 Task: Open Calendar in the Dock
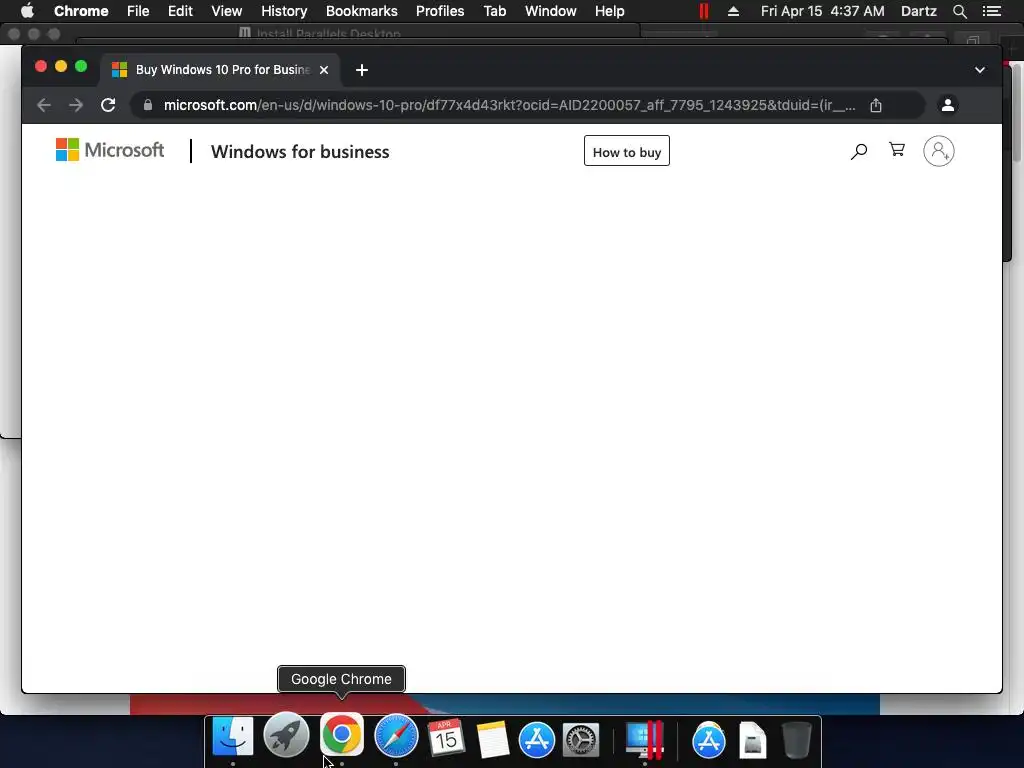tap(446, 738)
